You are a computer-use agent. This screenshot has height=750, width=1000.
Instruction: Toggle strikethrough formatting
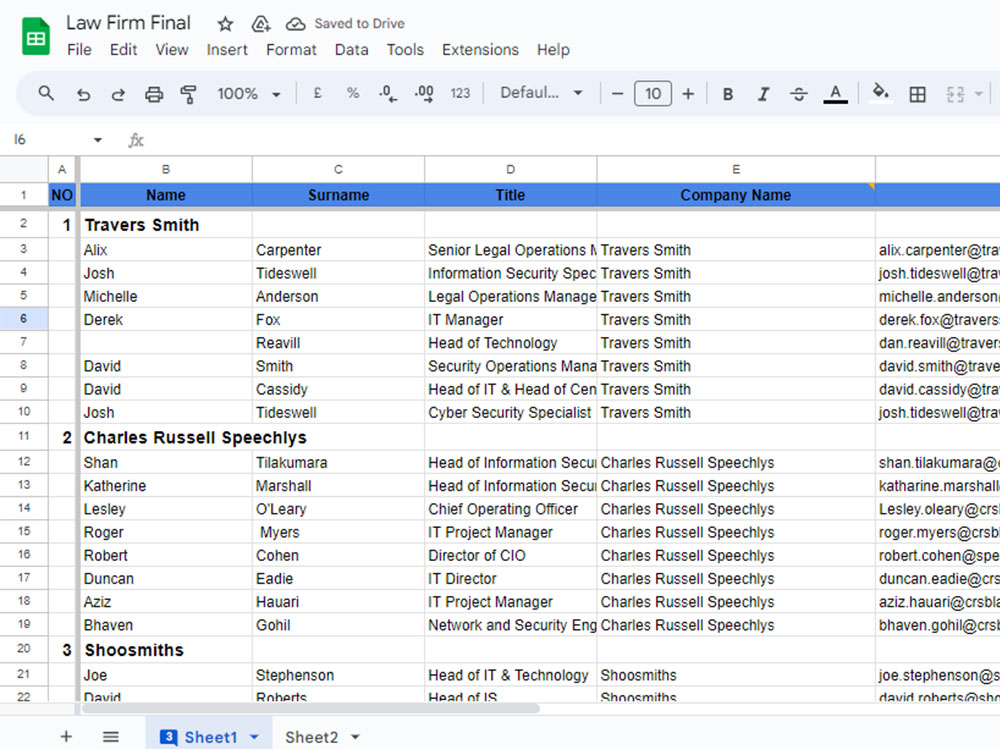tap(798, 94)
